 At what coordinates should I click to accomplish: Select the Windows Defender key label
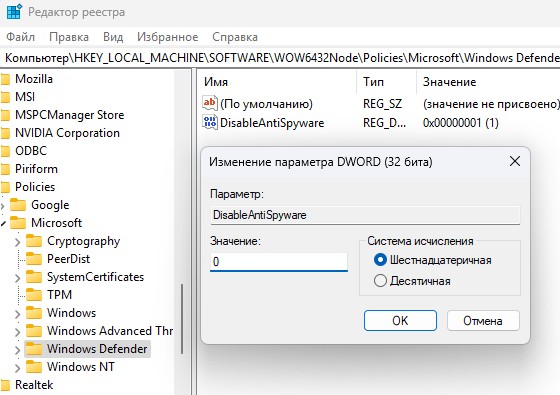pos(97,349)
